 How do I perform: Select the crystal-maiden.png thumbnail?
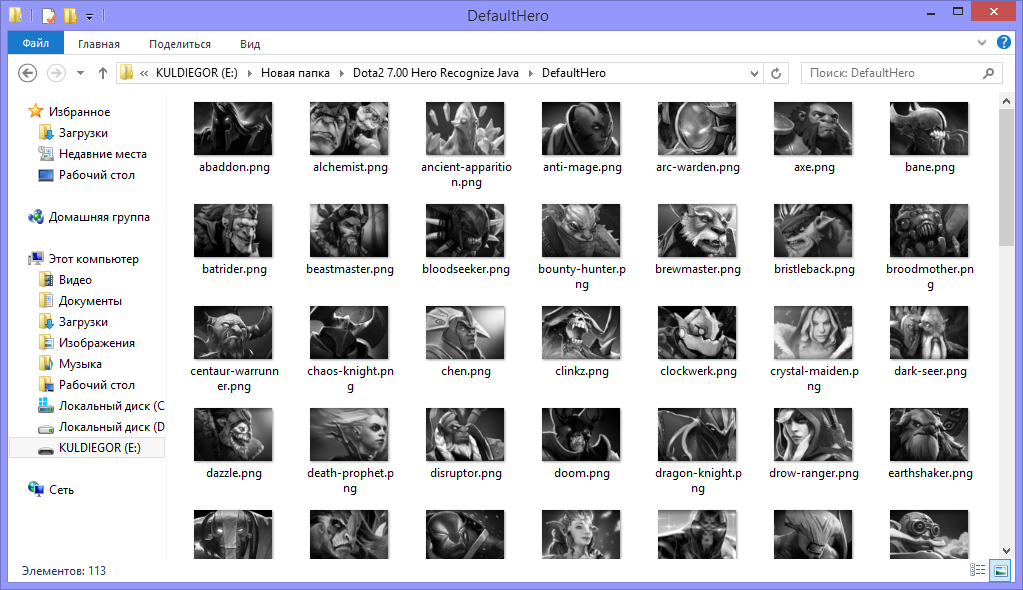point(813,333)
